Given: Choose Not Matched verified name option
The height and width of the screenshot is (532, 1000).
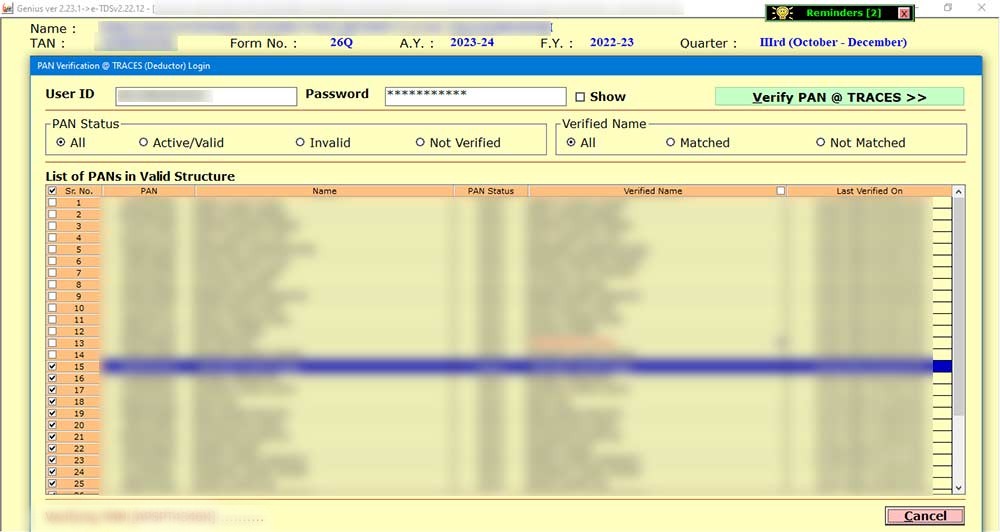Looking at the screenshot, I should pyautogui.click(x=821, y=143).
